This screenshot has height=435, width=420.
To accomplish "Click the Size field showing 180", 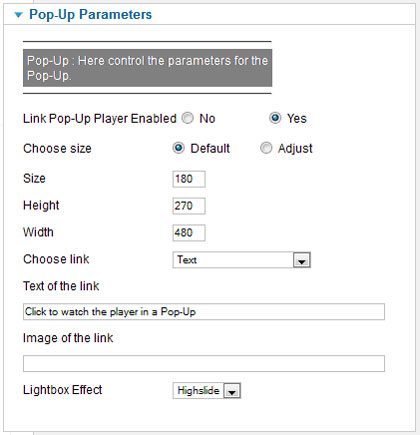I will coord(189,179).
